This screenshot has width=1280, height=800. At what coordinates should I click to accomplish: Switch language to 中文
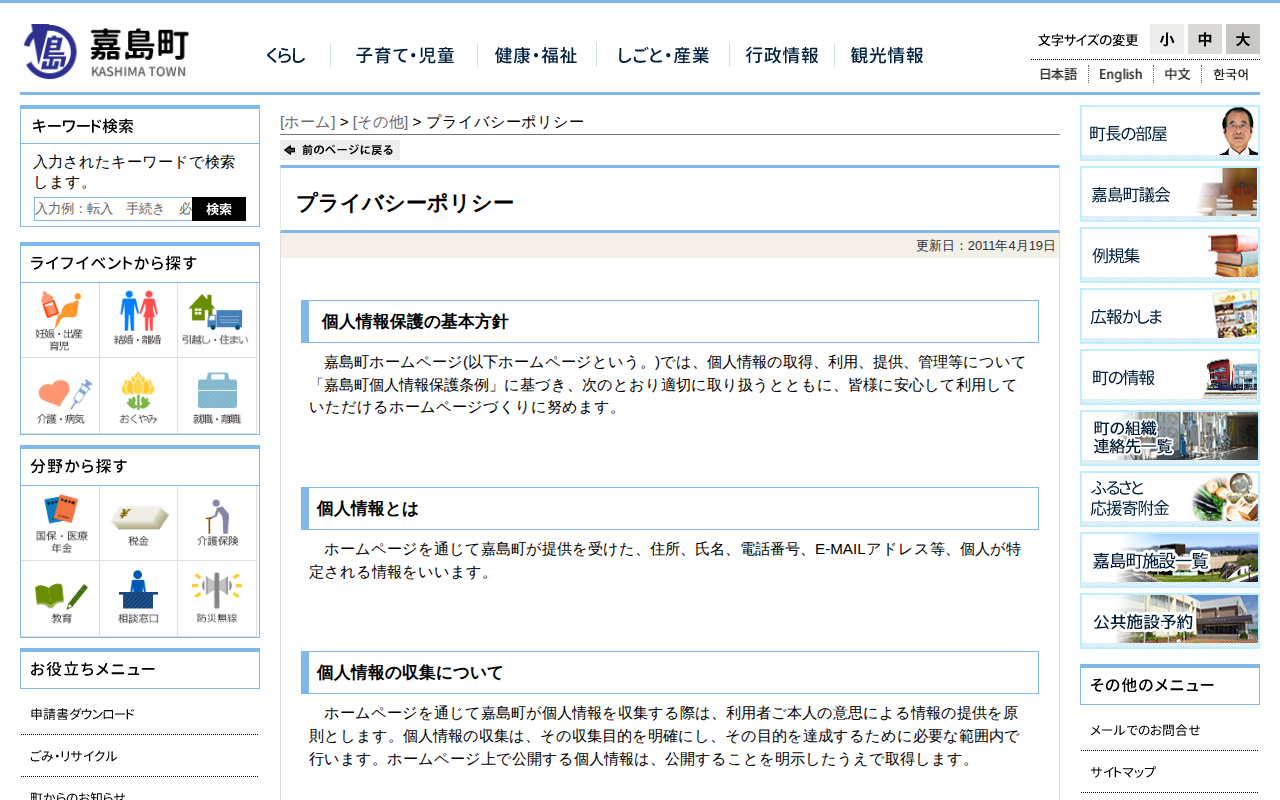click(x=1177, y=74)
